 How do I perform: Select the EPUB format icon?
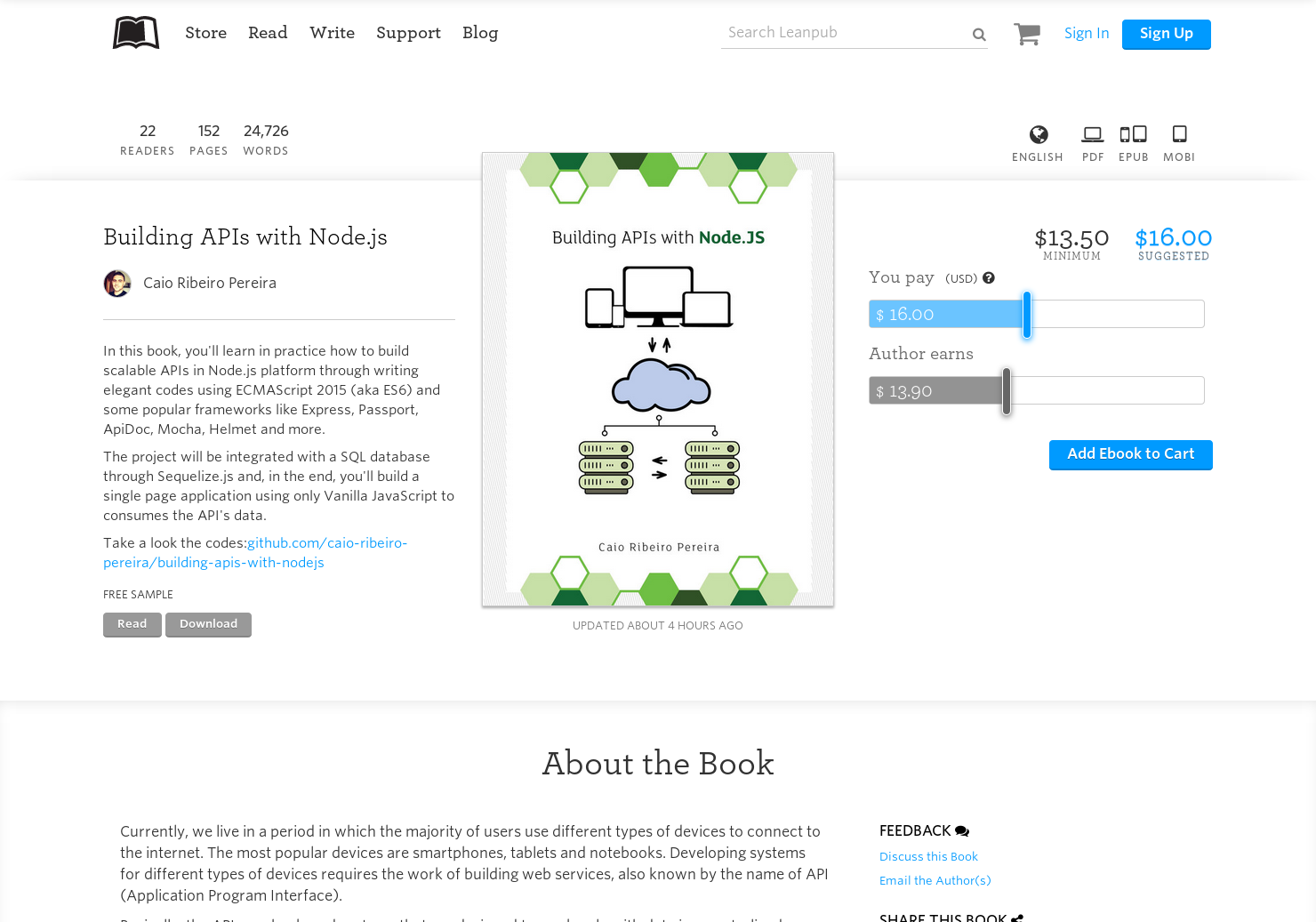[x=1133, y=135]
